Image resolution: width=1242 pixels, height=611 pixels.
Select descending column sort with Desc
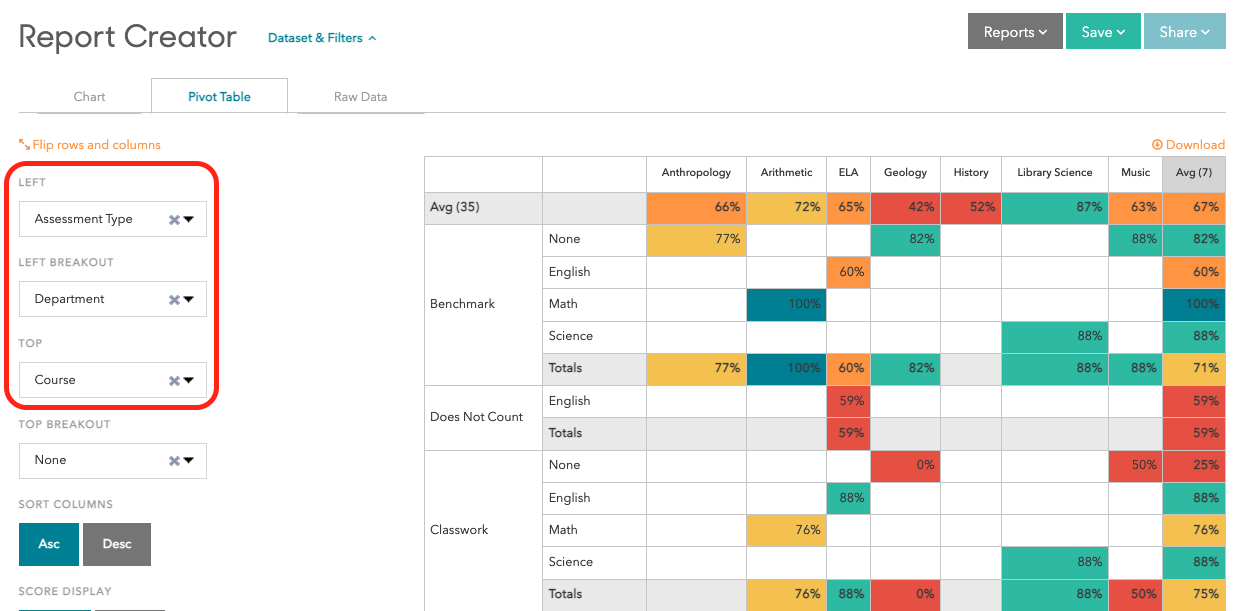[117, 544]
